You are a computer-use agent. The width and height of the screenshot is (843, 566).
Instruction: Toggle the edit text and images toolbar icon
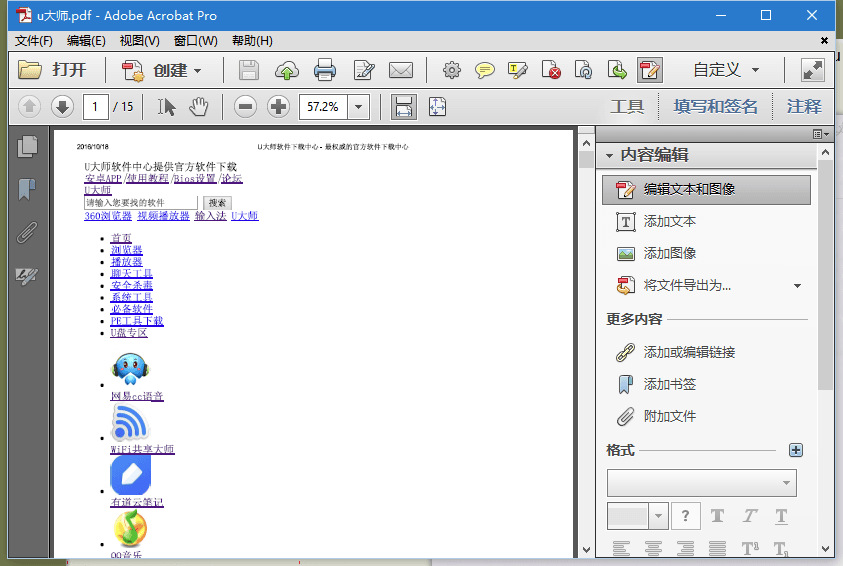[x=649, y=70]
